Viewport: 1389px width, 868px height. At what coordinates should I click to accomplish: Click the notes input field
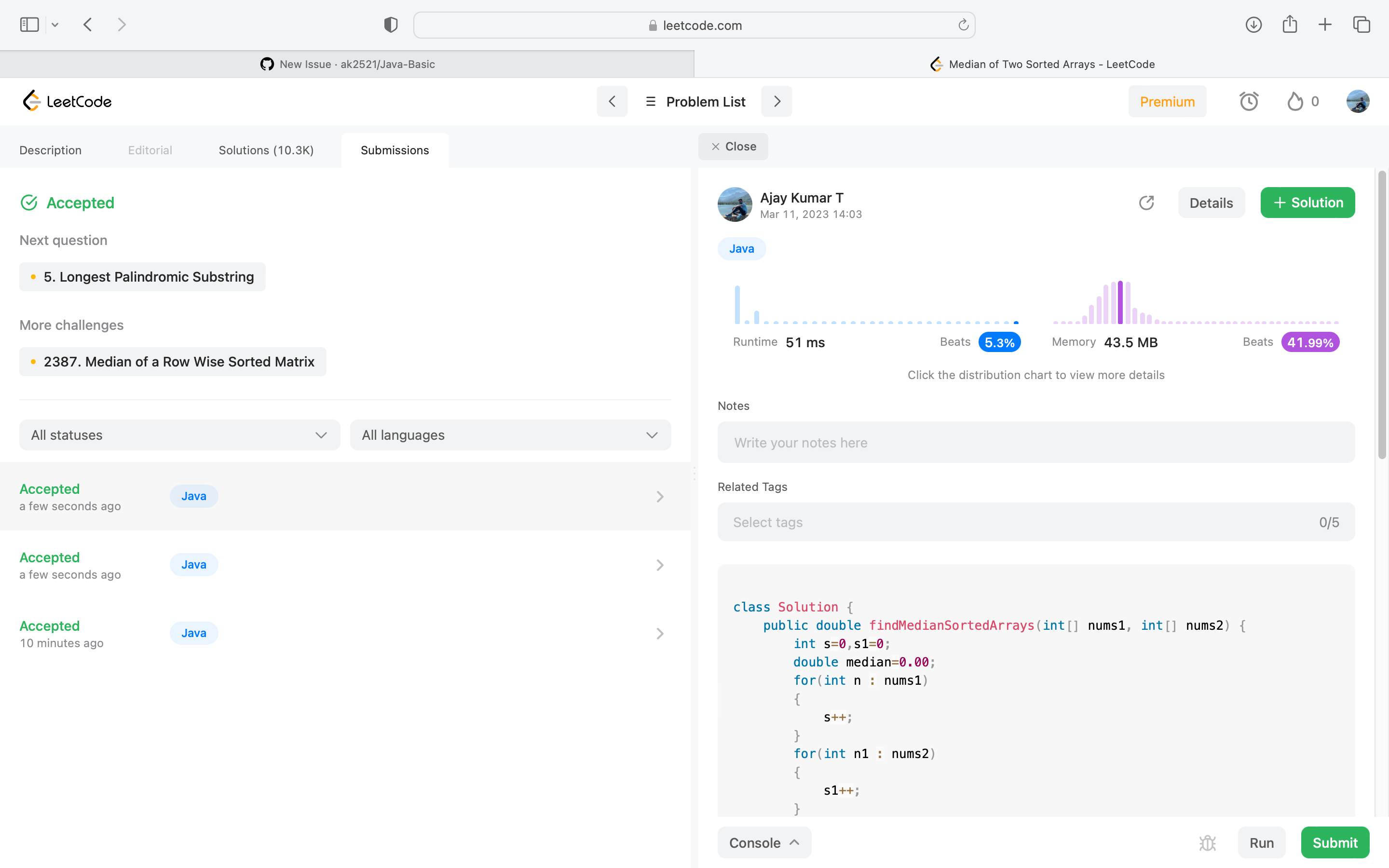pos(1035,443)
